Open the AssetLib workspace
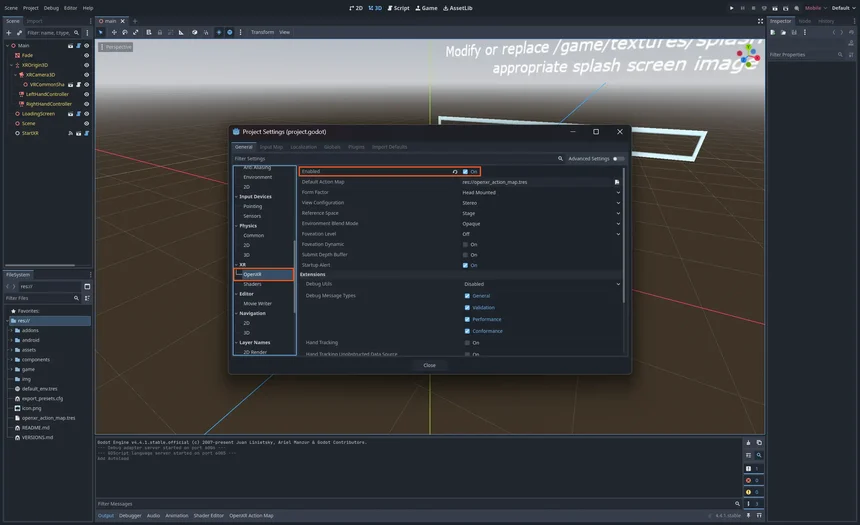The height and width of the screenshot is (525, 860). tap(457, 8)
